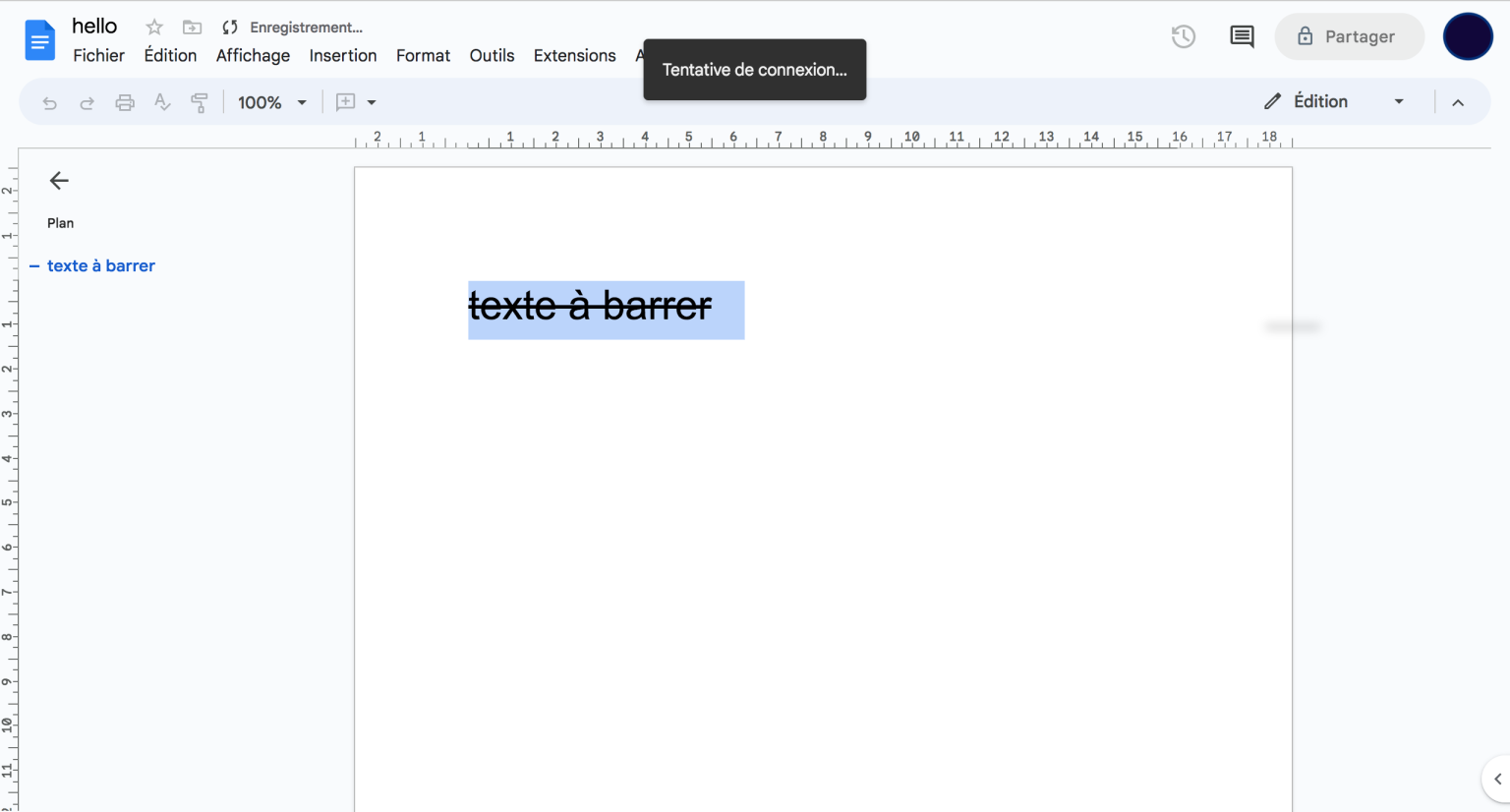Open the move to folder icon

[x=193, y=28]
